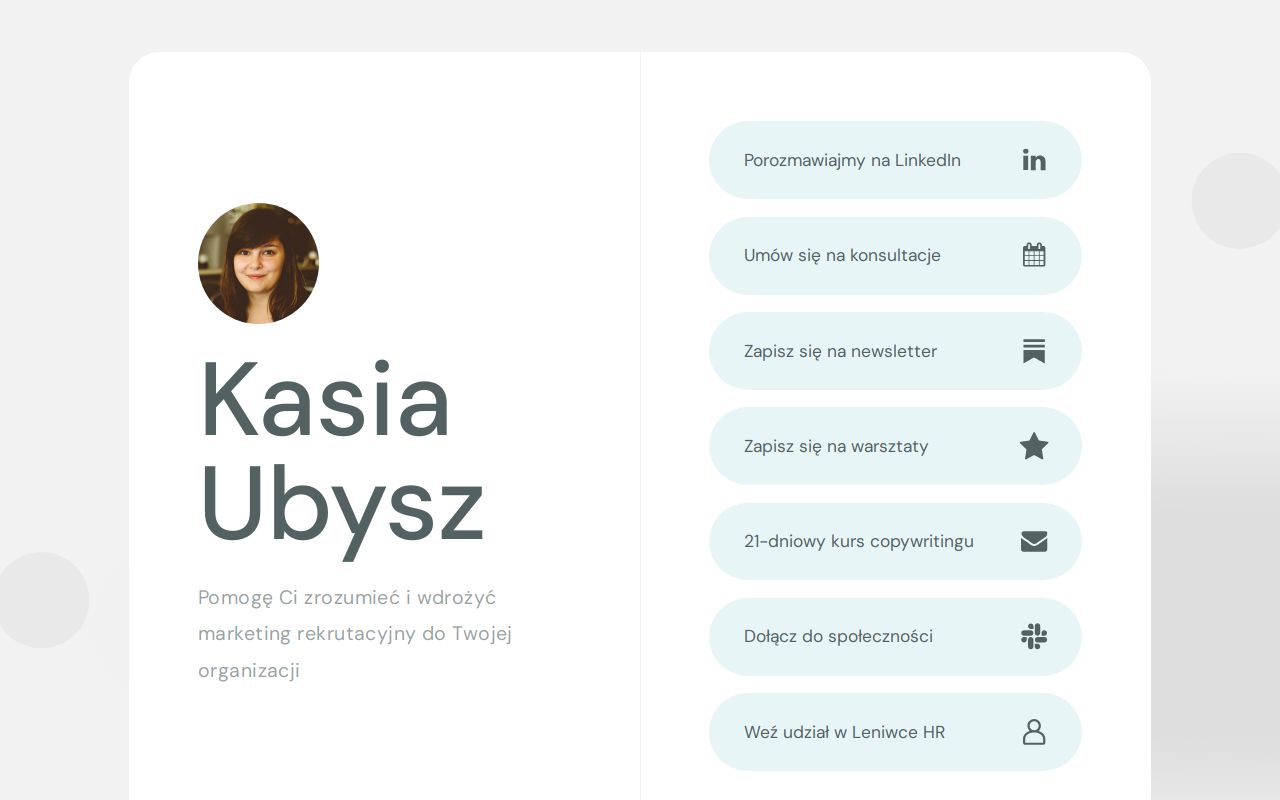Click the envelope icon on the copywriting course row
1280x800 pixels.
click(x=1034, y=541)
